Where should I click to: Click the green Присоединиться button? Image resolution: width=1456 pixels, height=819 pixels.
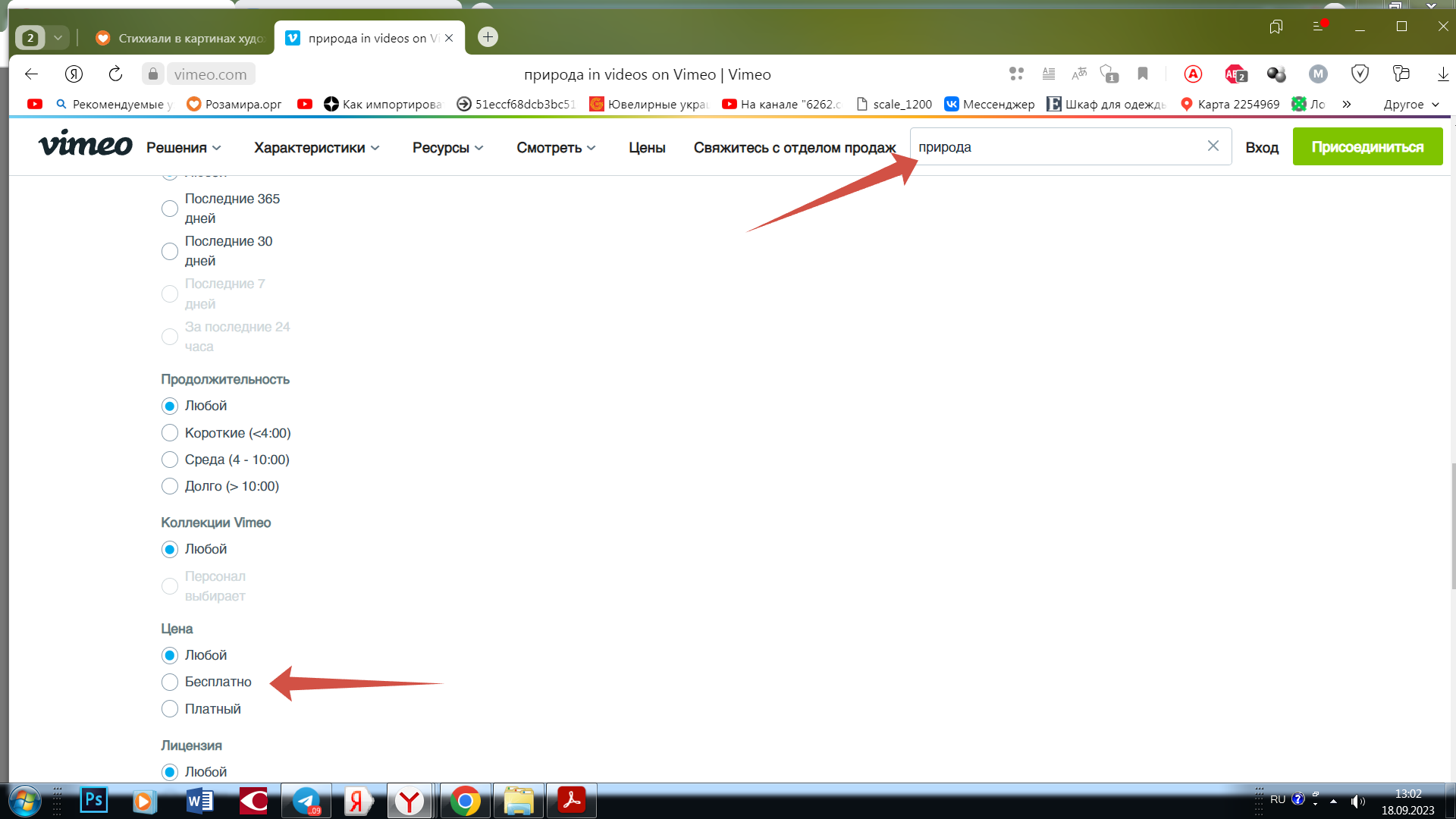(x=1367, y=147)
